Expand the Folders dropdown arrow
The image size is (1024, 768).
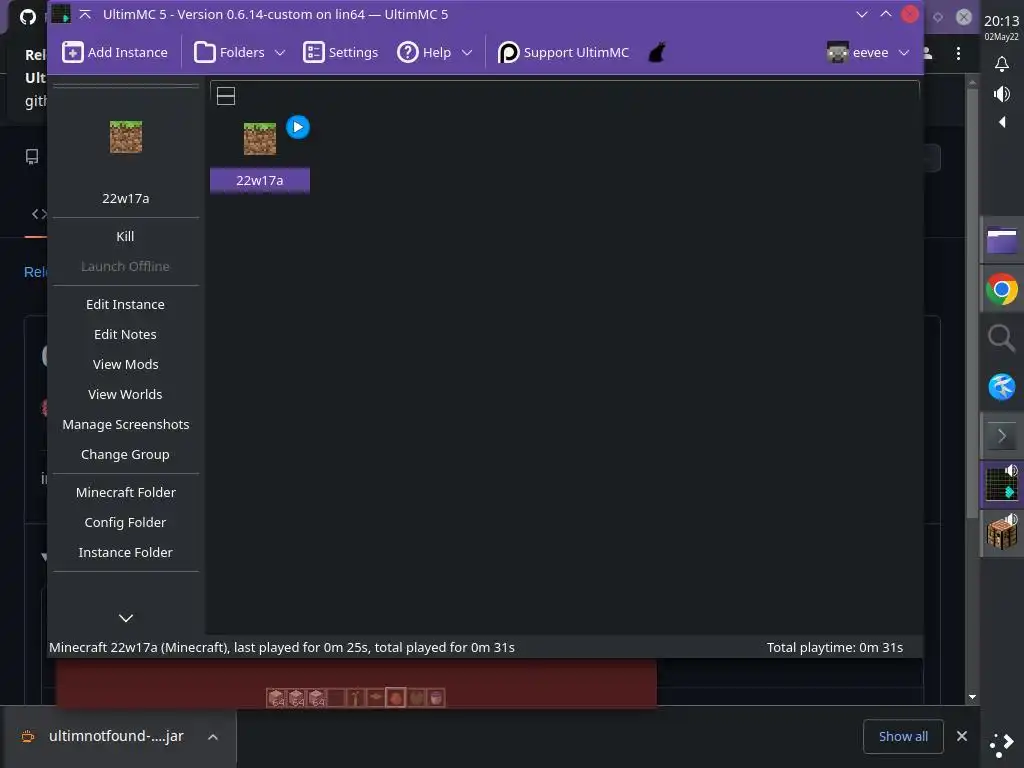[280, 52]
